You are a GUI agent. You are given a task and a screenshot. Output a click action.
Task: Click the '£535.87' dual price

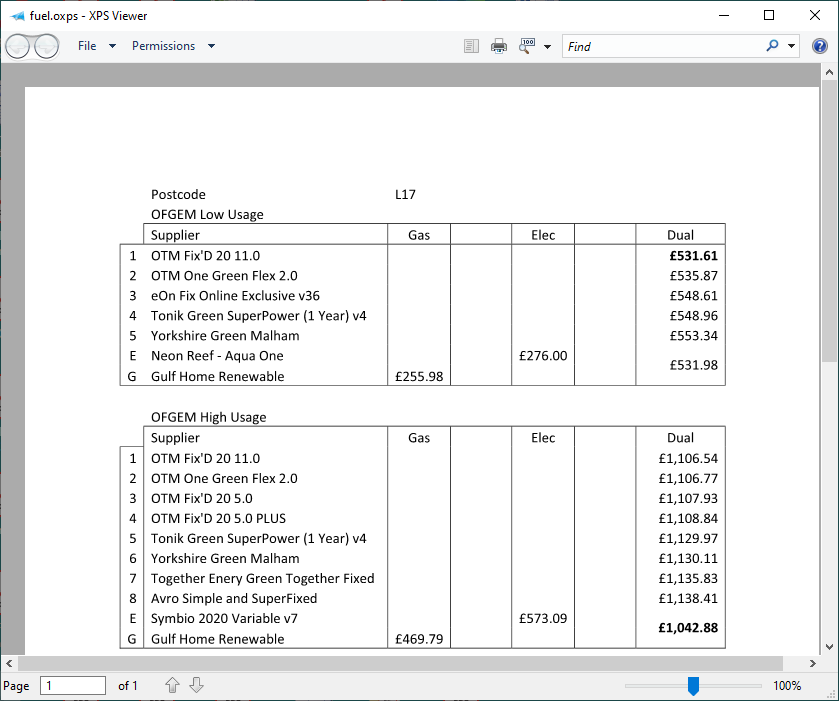[693, 276]
